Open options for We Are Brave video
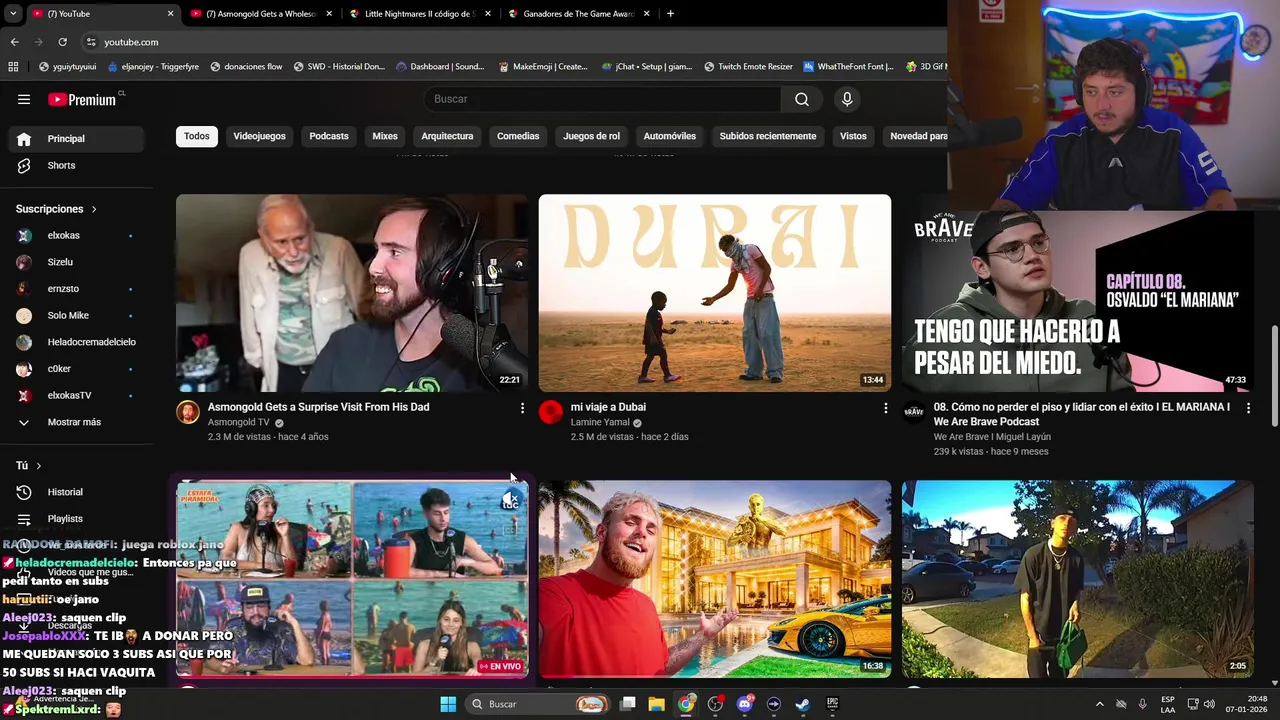This screenshot has height=720, width=1280. [1248, 408]
